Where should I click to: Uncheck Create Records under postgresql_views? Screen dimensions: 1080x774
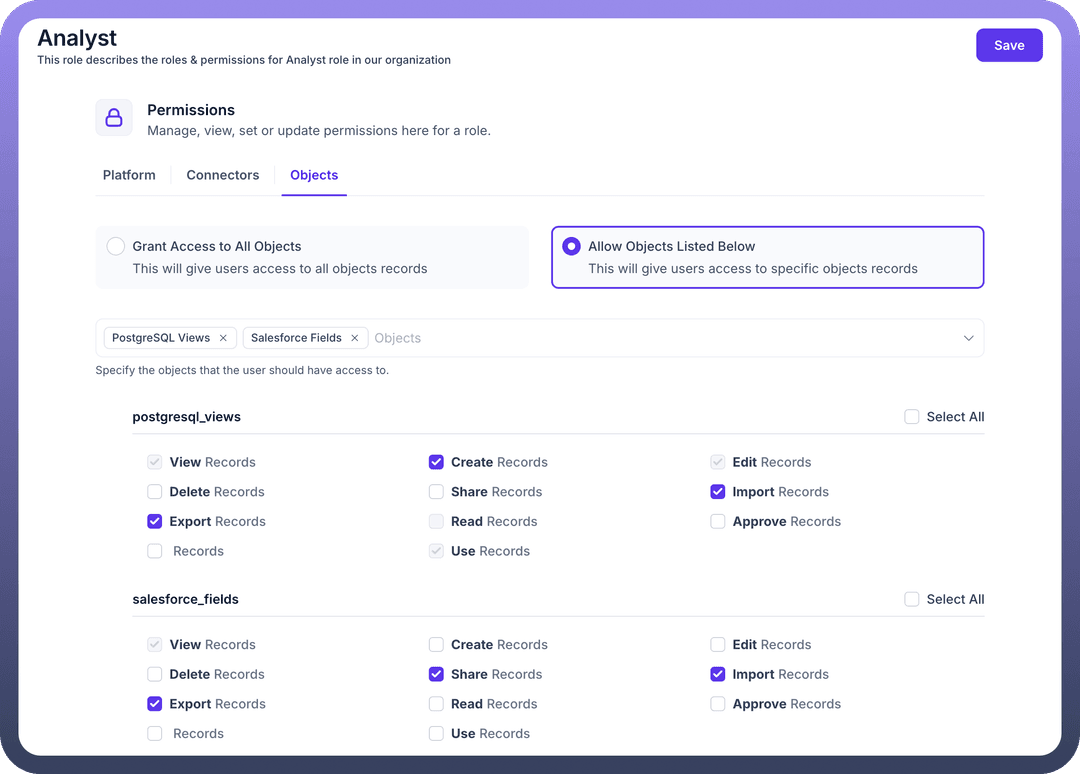pyautogui.click(x=436, y=462)
